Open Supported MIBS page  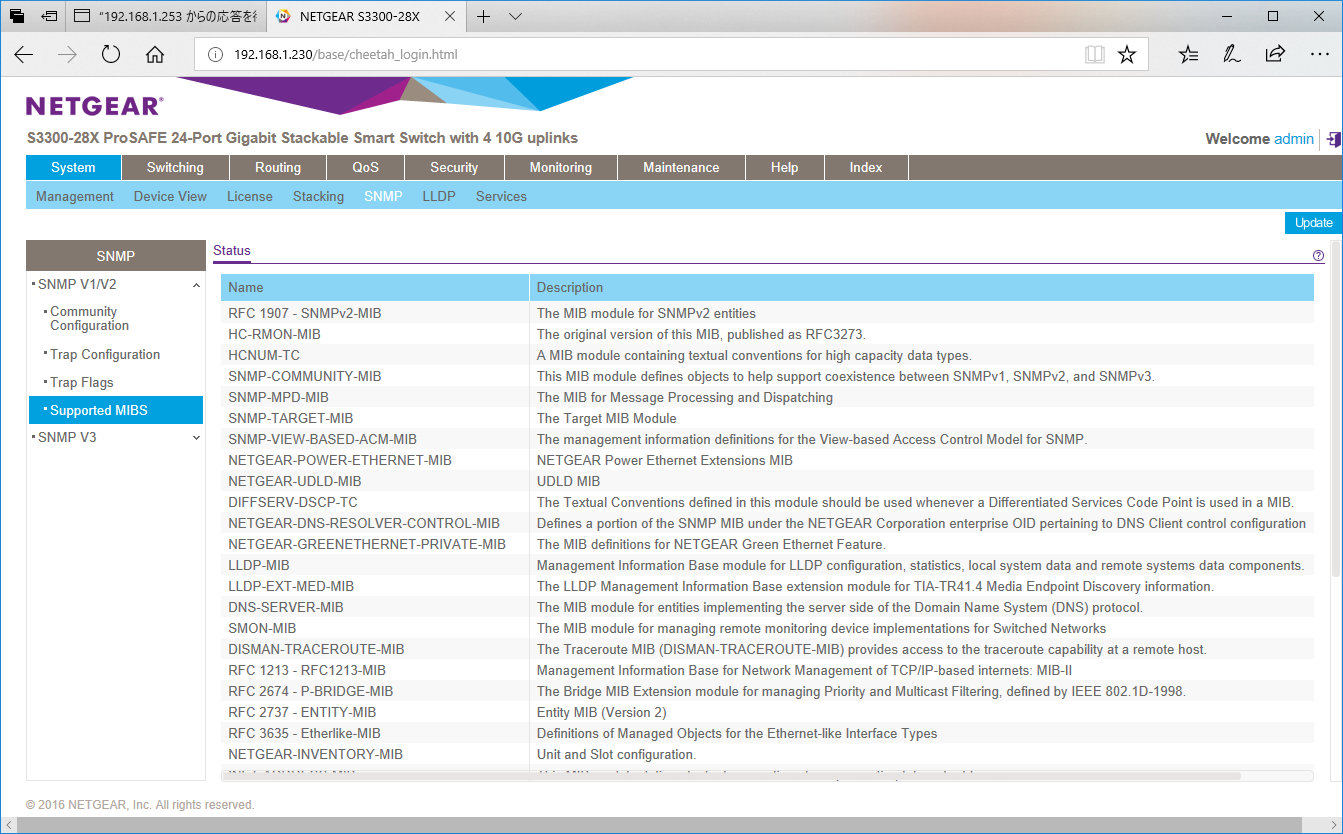click(x=115, y=410)
